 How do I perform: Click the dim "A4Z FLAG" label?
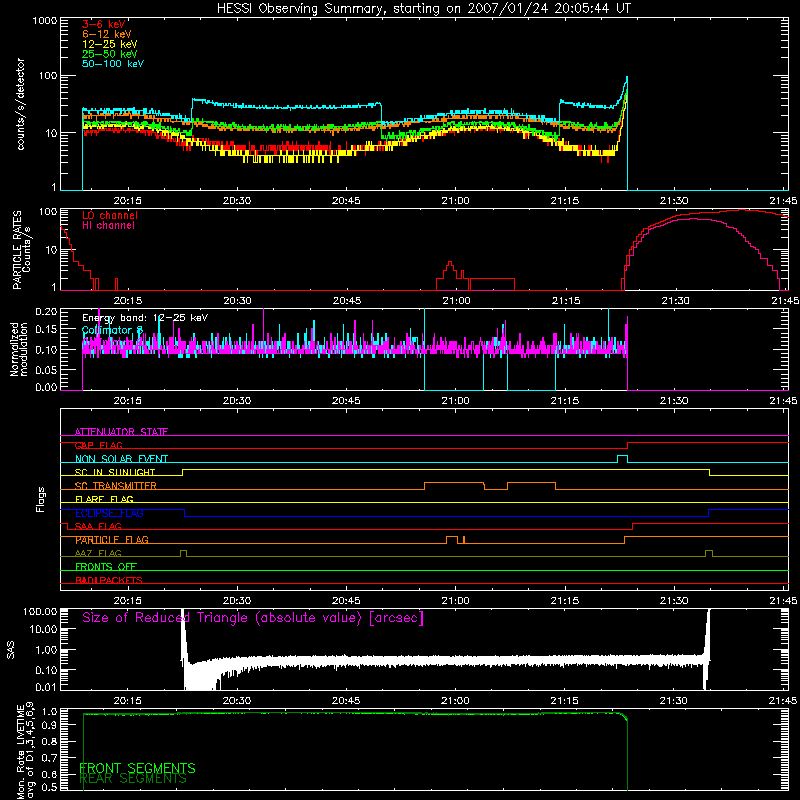98,553
